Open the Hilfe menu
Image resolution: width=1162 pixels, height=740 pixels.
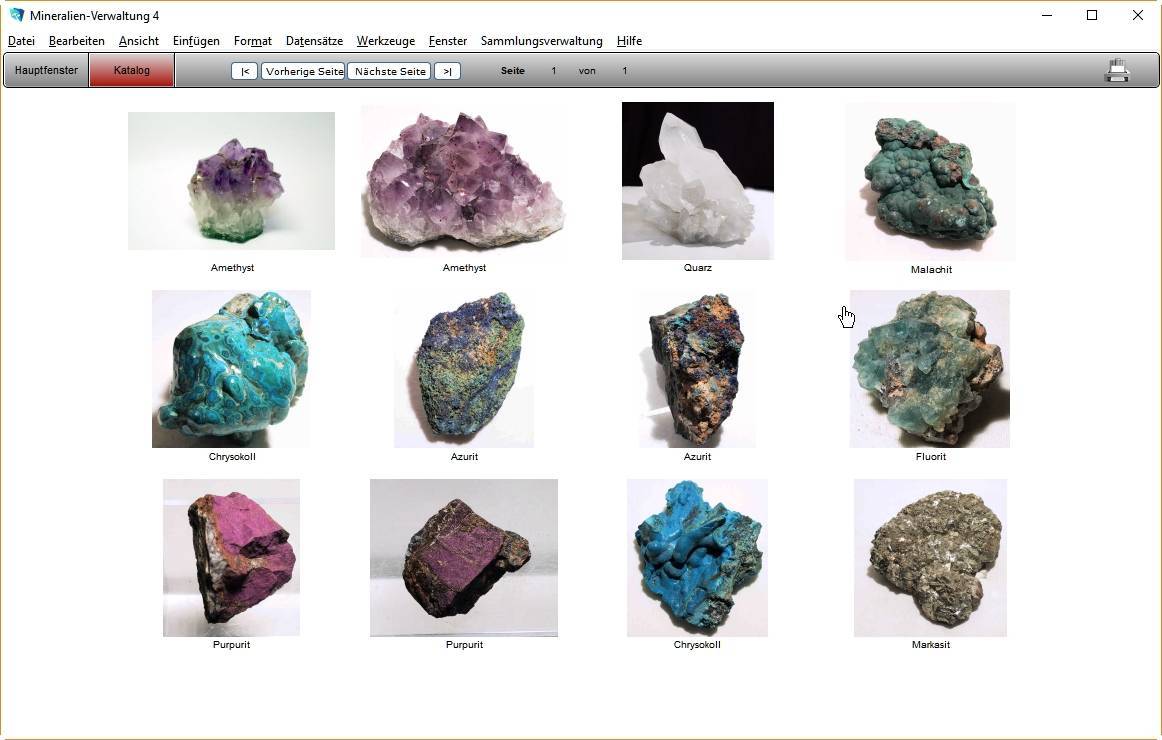coord(629,41)
